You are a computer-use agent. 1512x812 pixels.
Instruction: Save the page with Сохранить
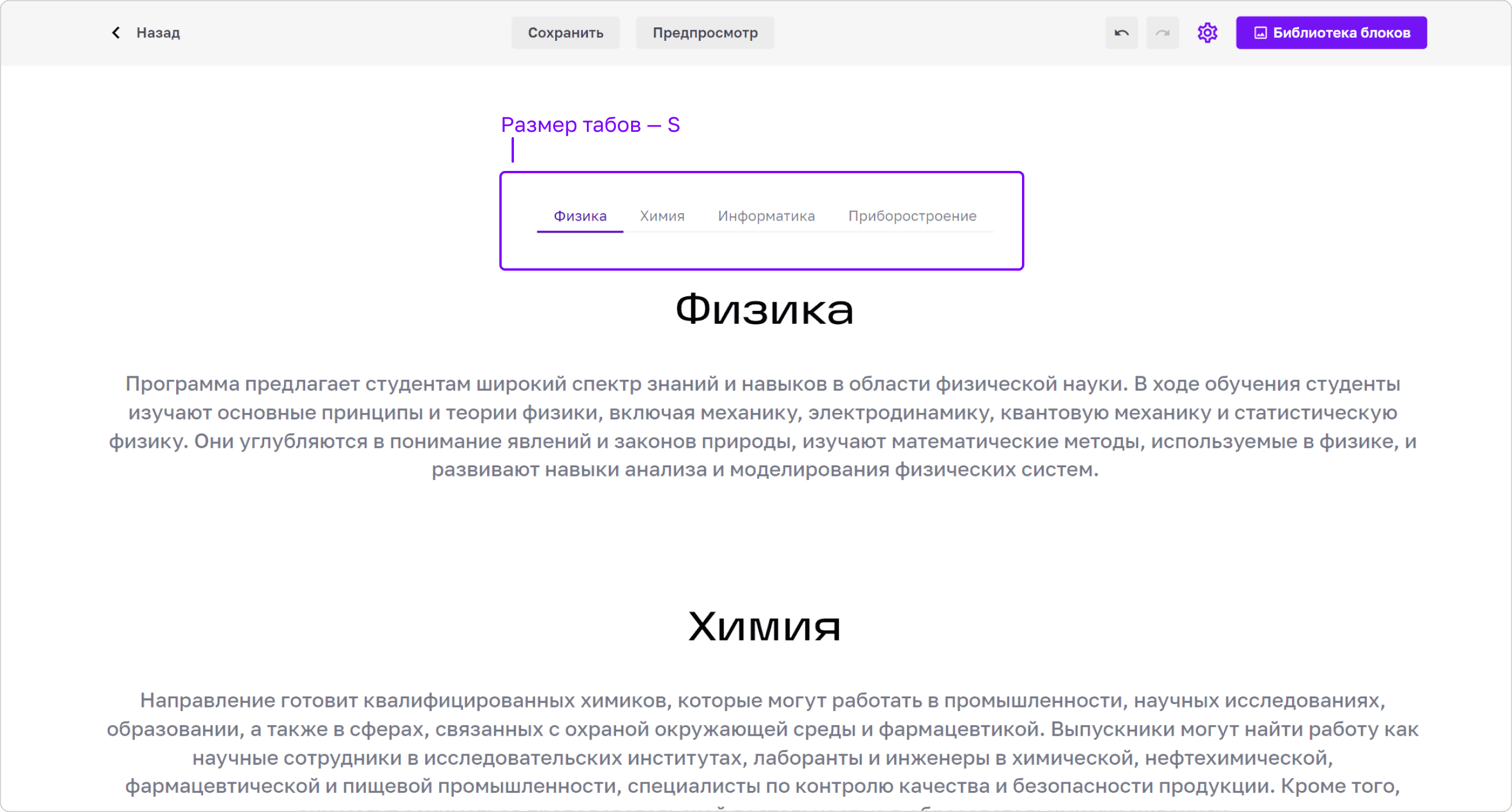(x=565, y=33)
